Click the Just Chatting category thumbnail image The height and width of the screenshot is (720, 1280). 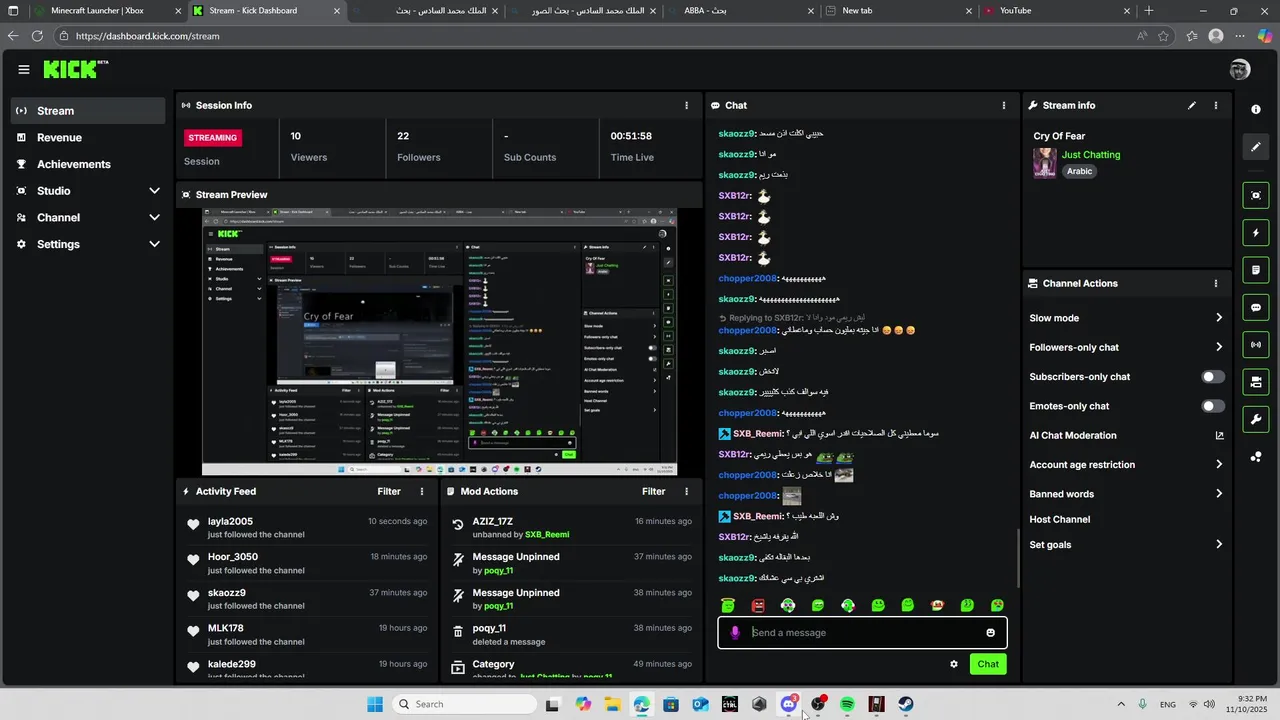[x=1045, y=163]
